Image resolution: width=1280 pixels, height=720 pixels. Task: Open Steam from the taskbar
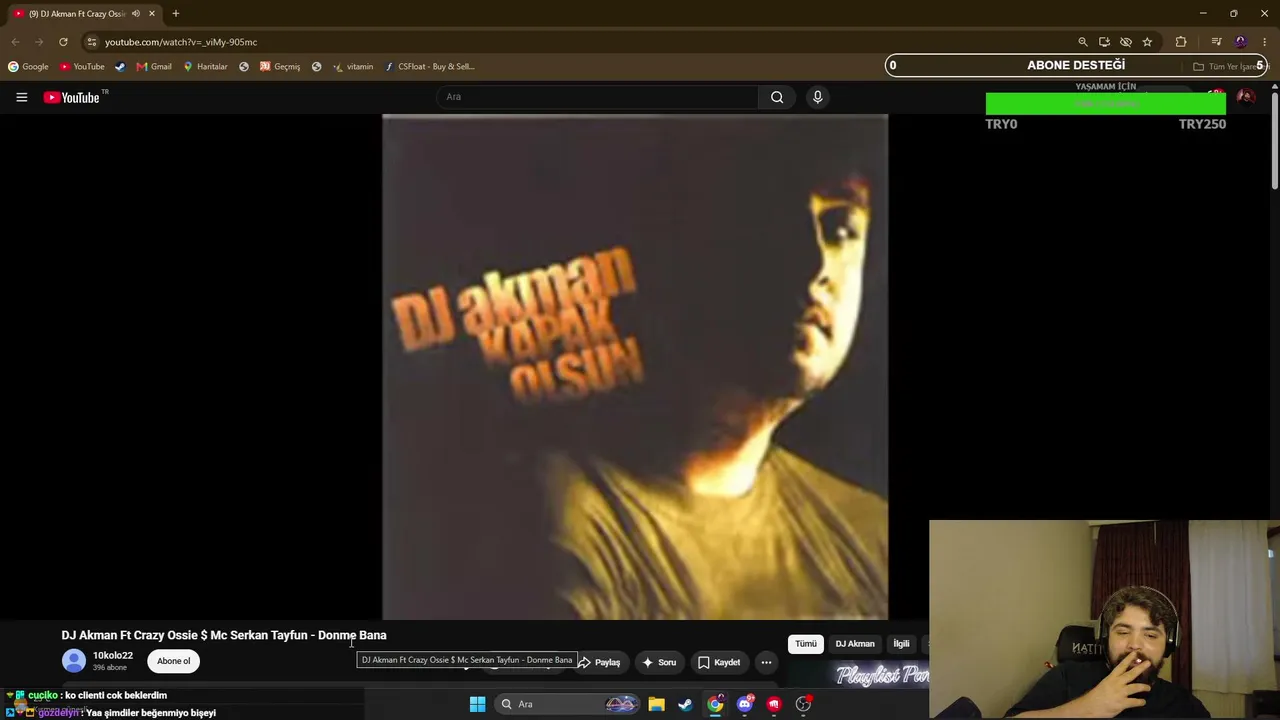point(685,704)
